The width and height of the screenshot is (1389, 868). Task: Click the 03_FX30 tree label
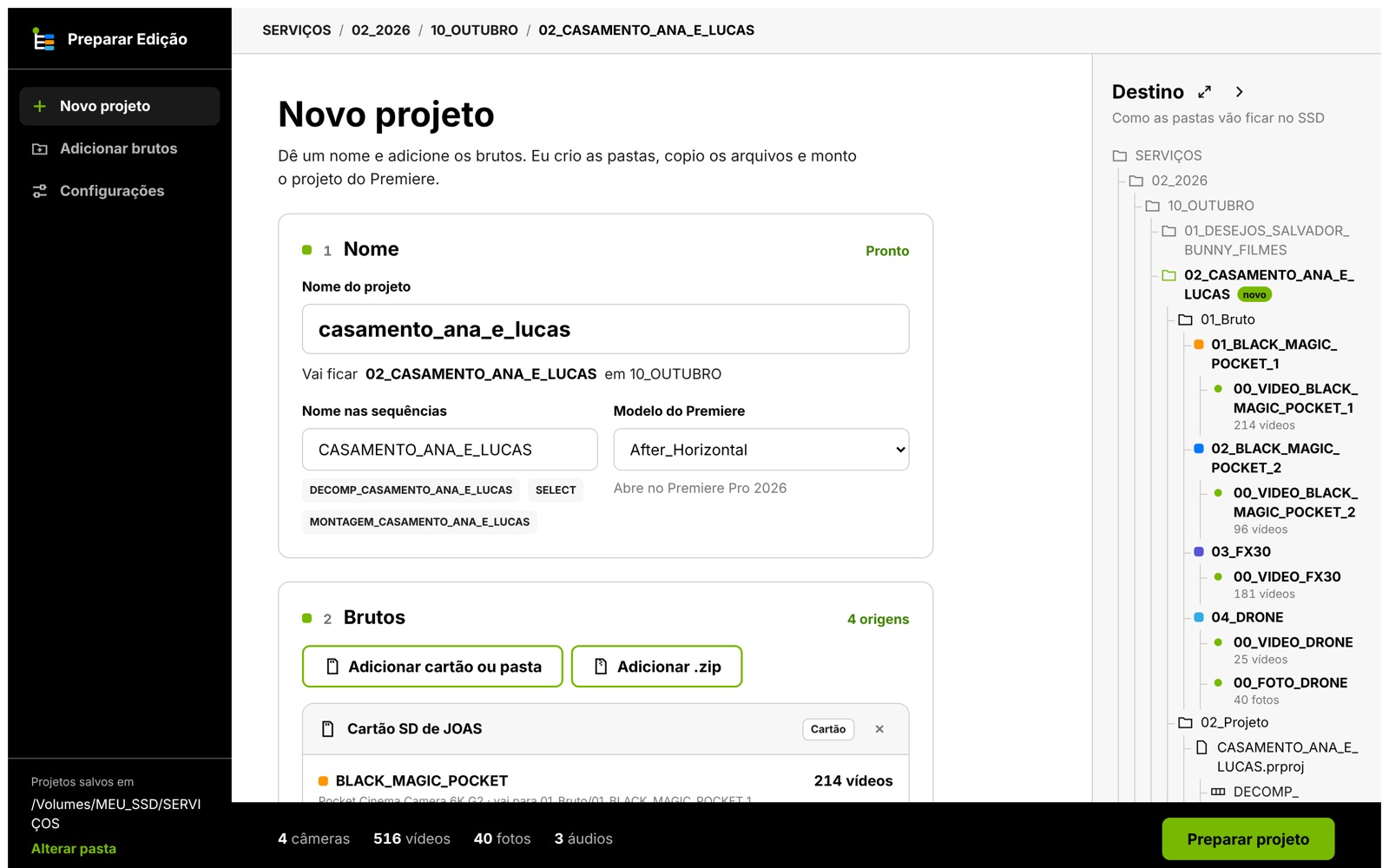(x=1241, y=552)
